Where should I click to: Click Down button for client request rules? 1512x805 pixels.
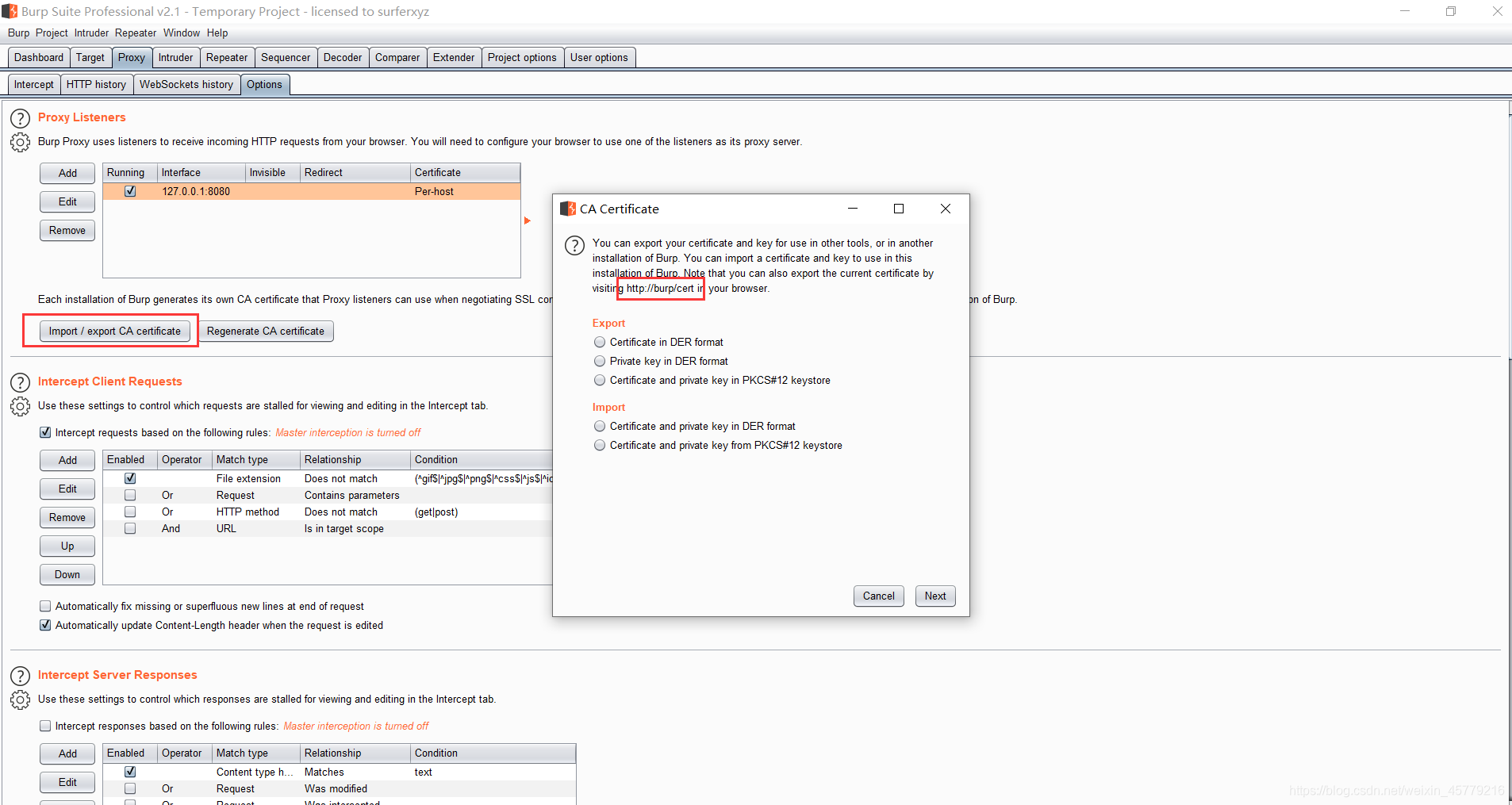(67, 574)
